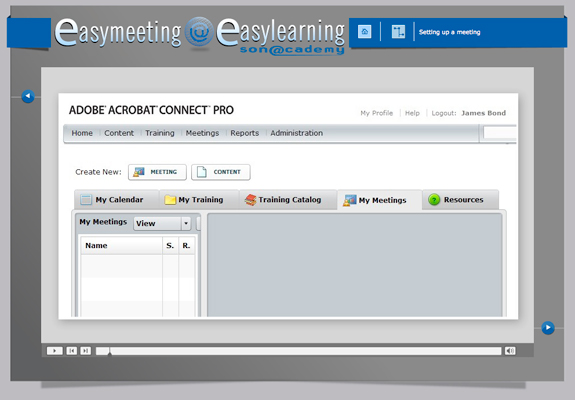
Task: Go to previous slide with left arrow
Action: pyautogui.click(x=28, y=96)
